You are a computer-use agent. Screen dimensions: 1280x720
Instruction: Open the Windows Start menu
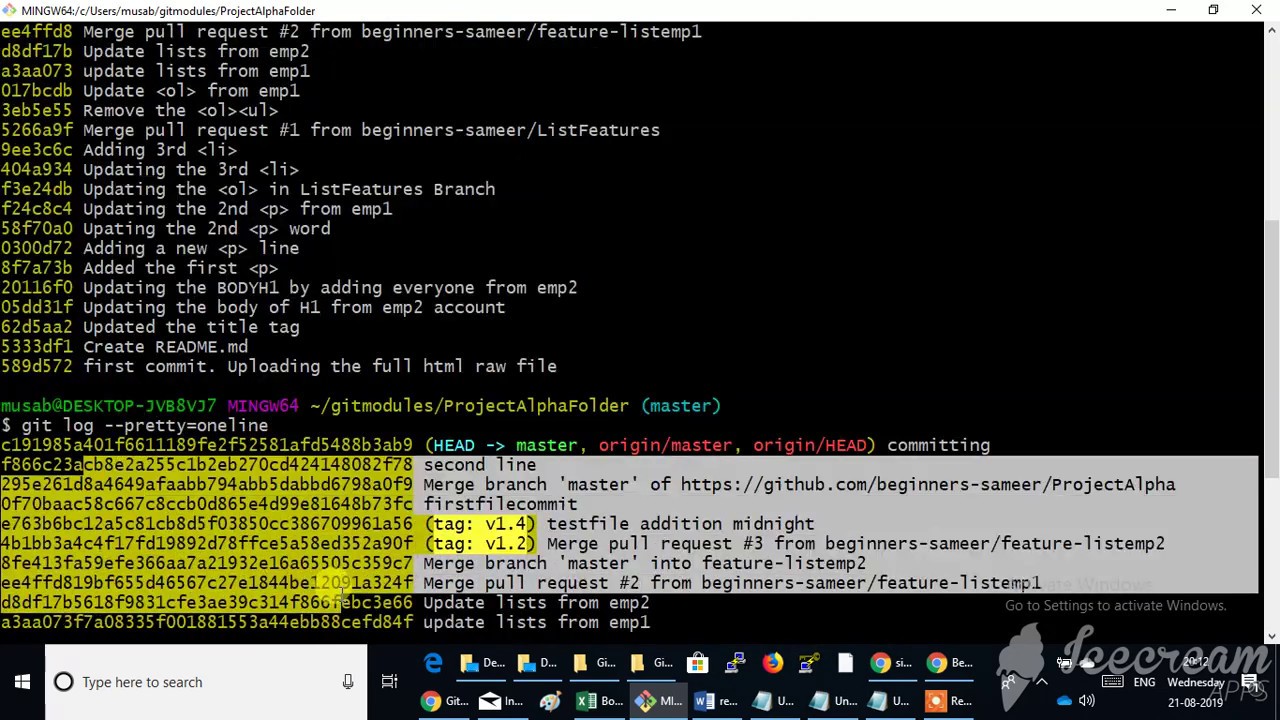tap(22, 682)
